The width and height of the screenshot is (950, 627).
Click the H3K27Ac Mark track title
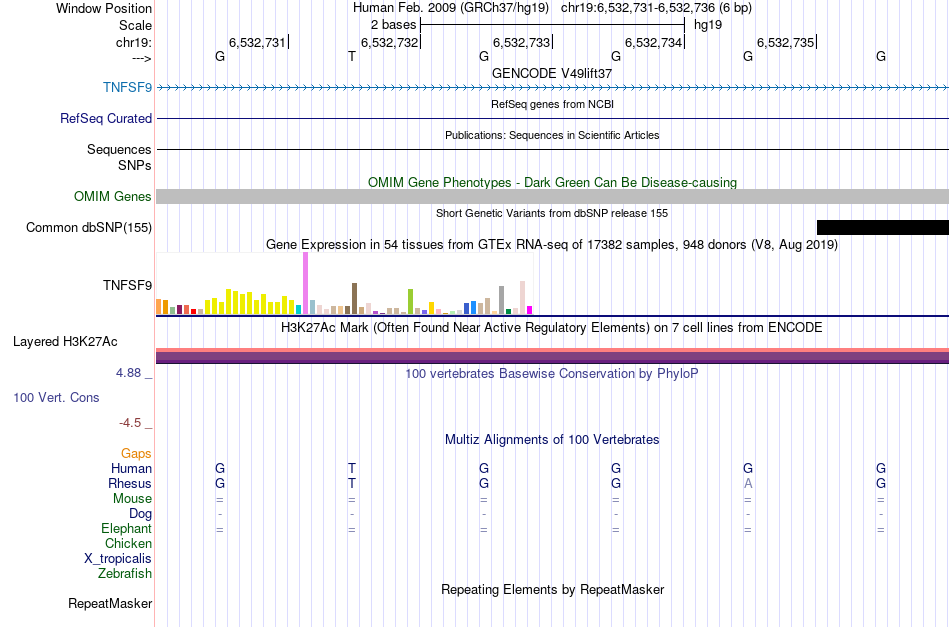pyautogui.click(x=552, y=328)
